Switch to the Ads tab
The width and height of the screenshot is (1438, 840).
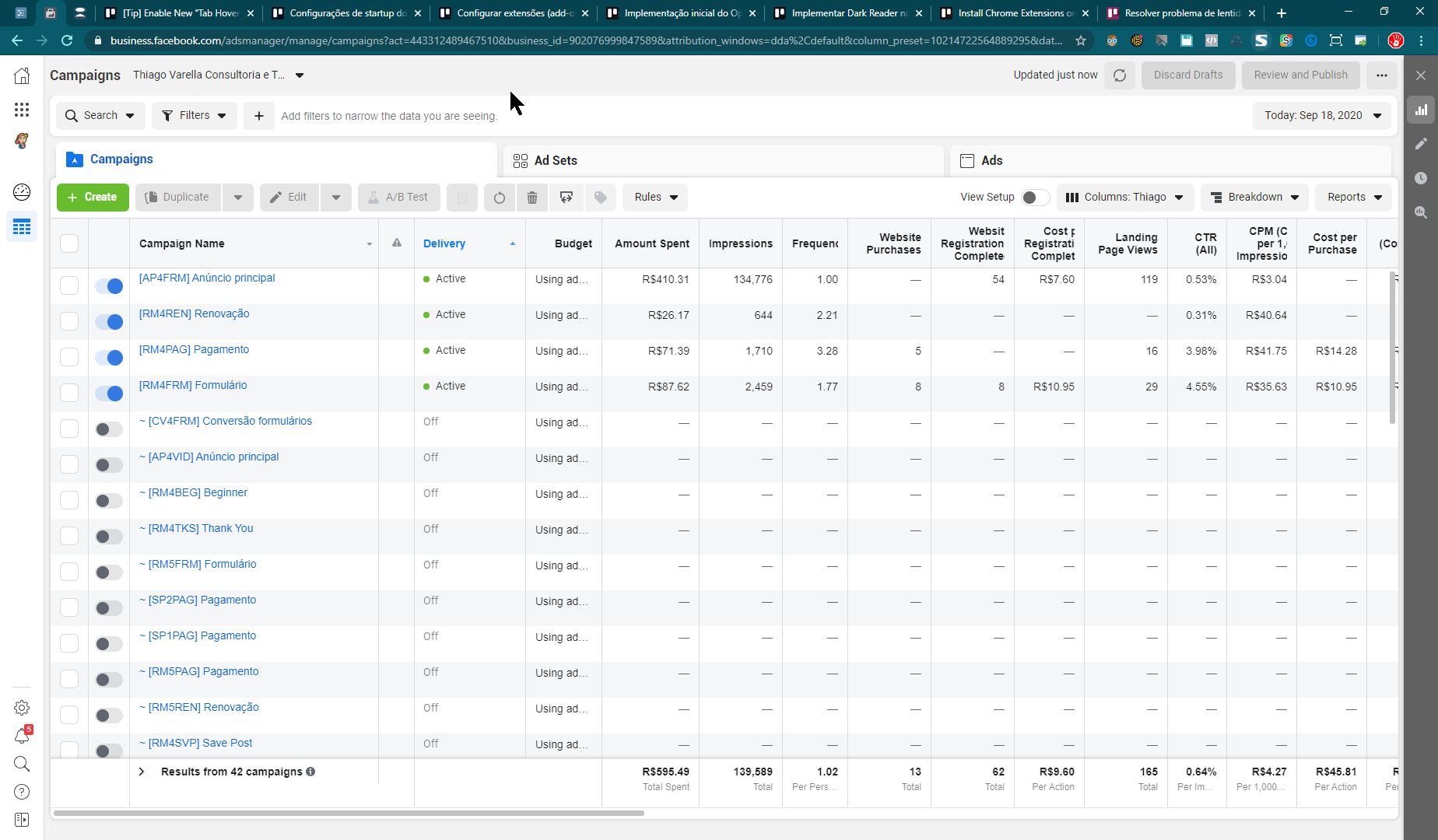(991, 161)
